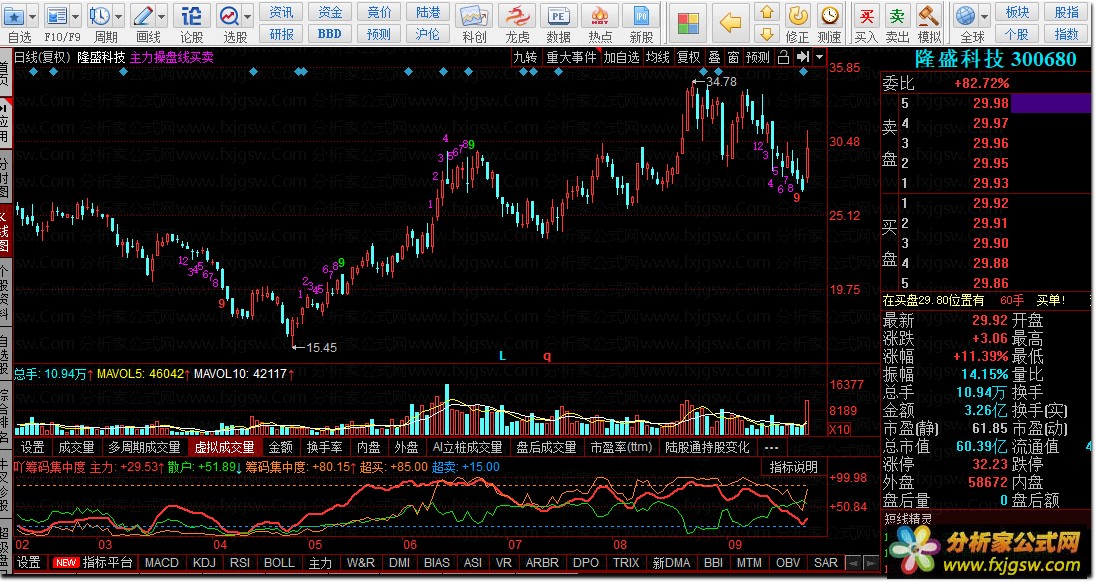Click the 资讯 news button

[x=281, y=12]
